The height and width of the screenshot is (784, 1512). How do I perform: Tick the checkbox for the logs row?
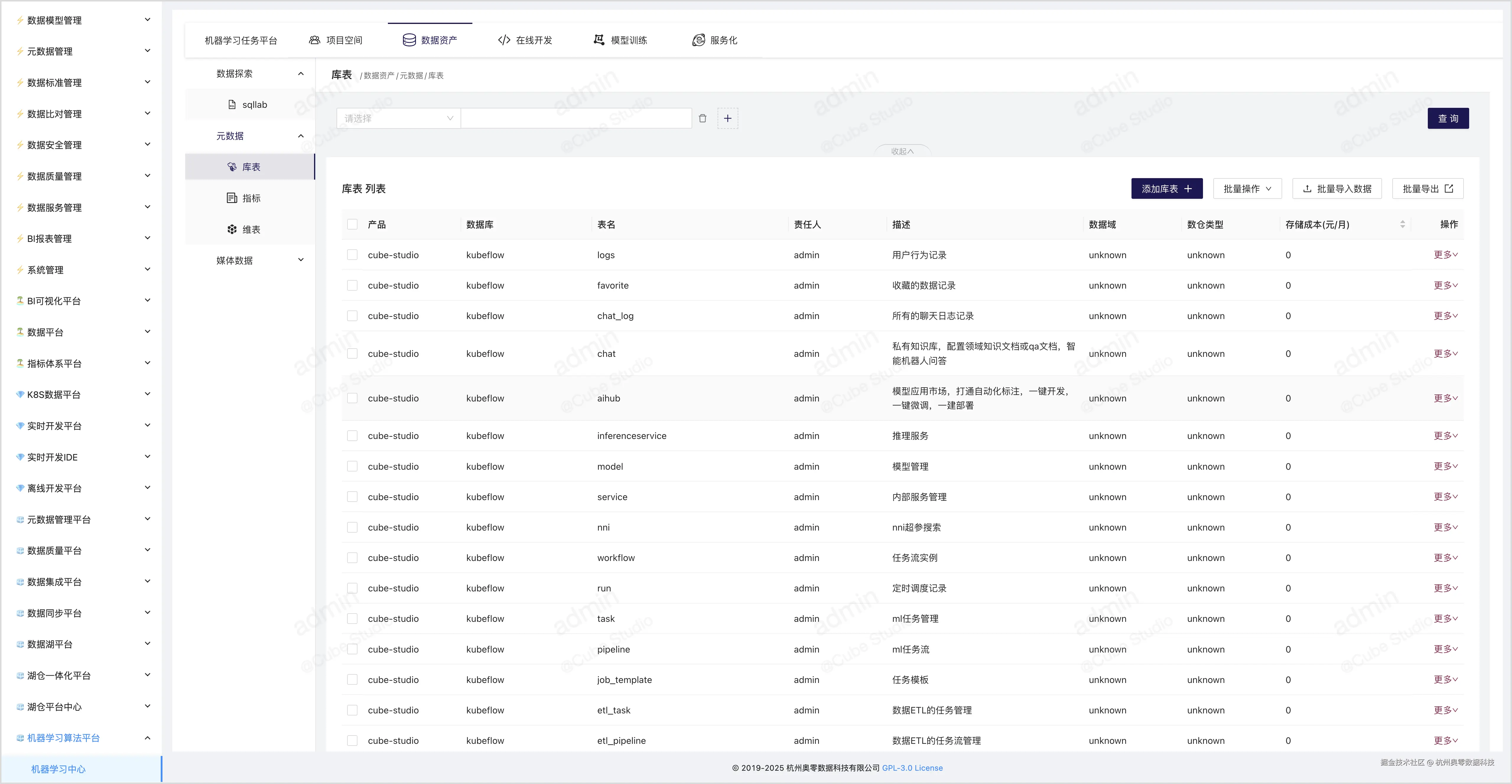click(x=352, y=255)
